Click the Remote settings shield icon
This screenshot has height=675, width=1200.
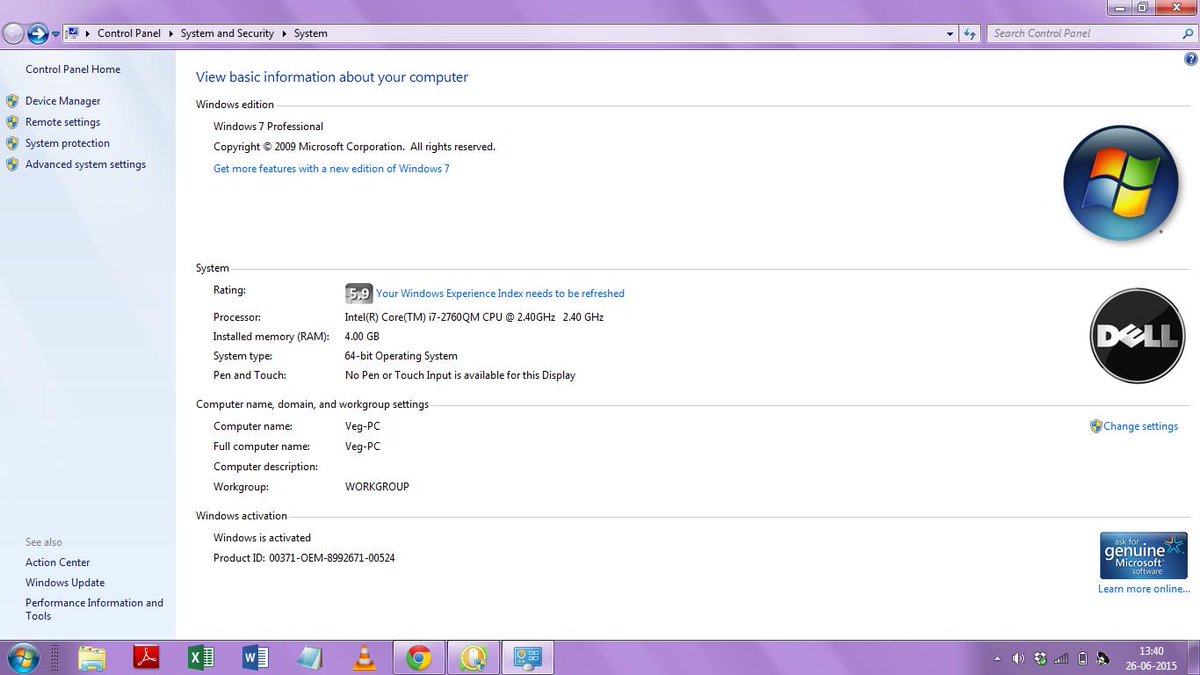(13, 122)
